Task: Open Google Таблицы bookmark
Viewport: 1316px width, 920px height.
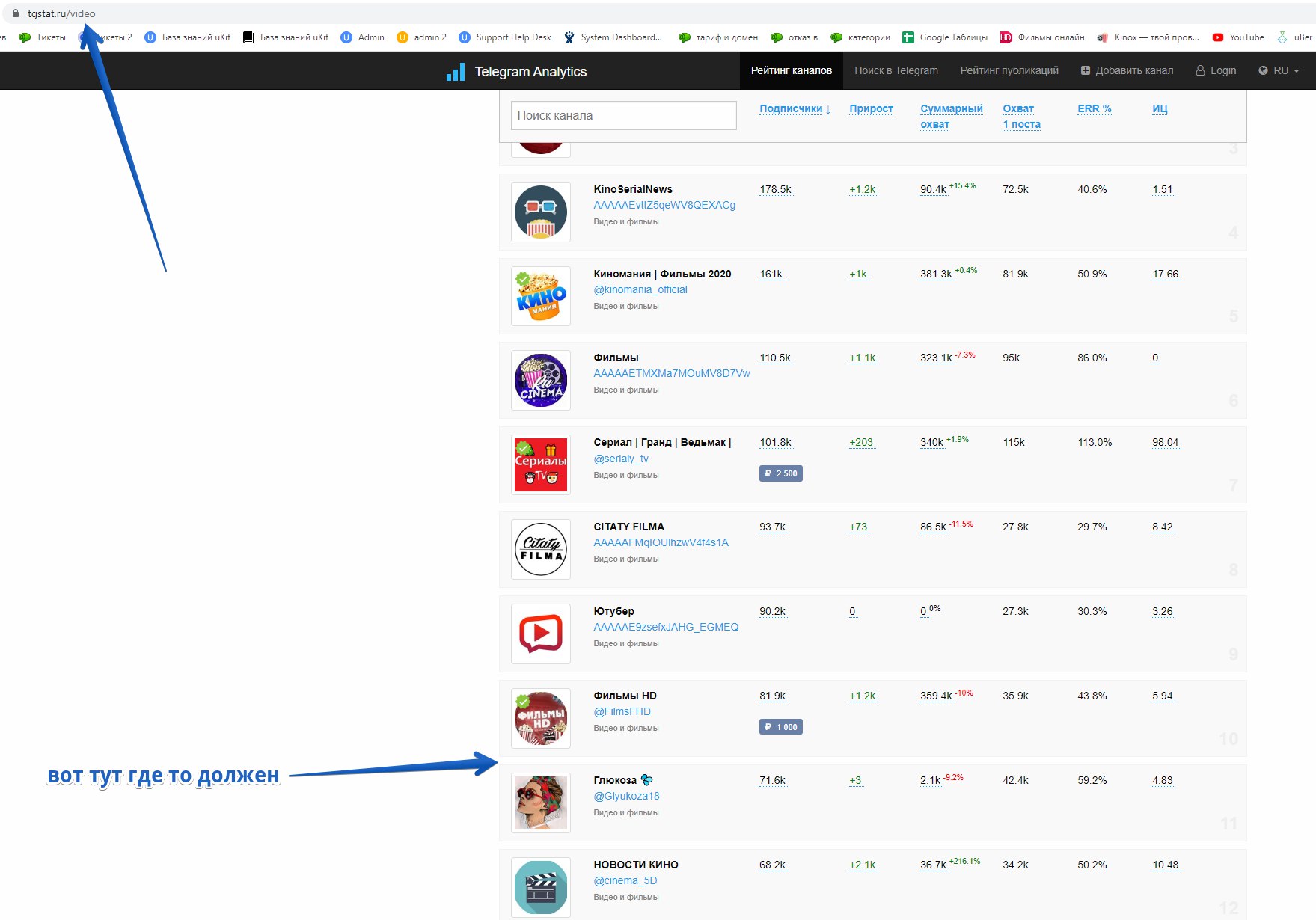Action: click(945, 37)
